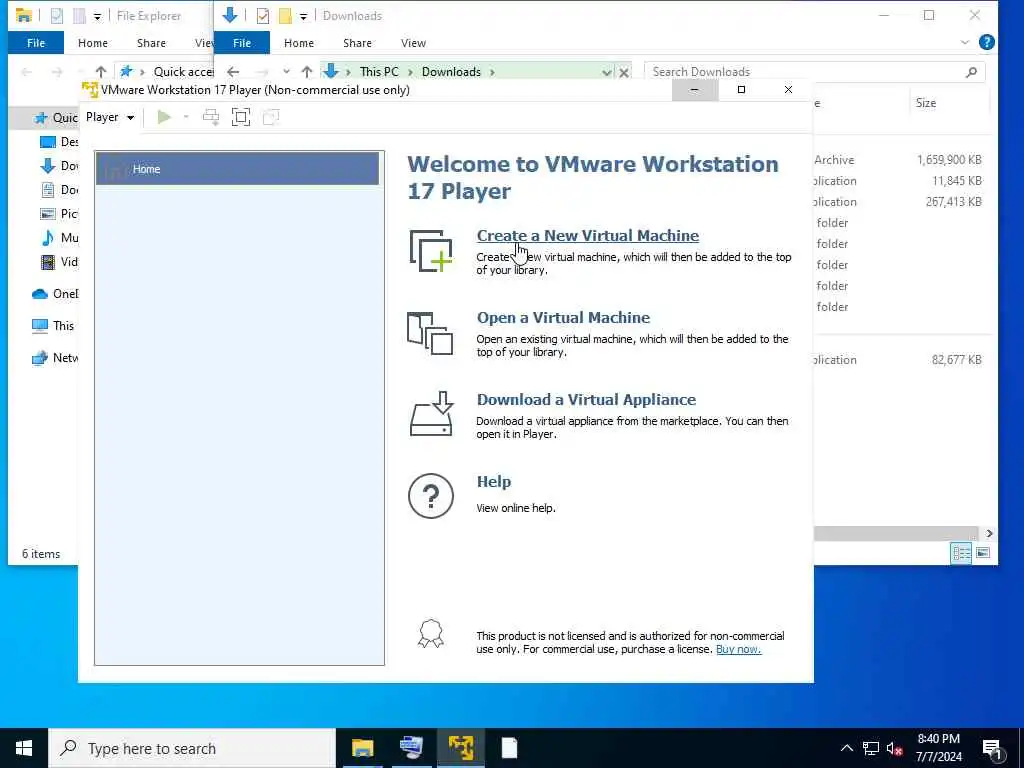This screenshot has width=1024, height=768.
Task: Click the open virtual machine icon
Action: (430, 334)
